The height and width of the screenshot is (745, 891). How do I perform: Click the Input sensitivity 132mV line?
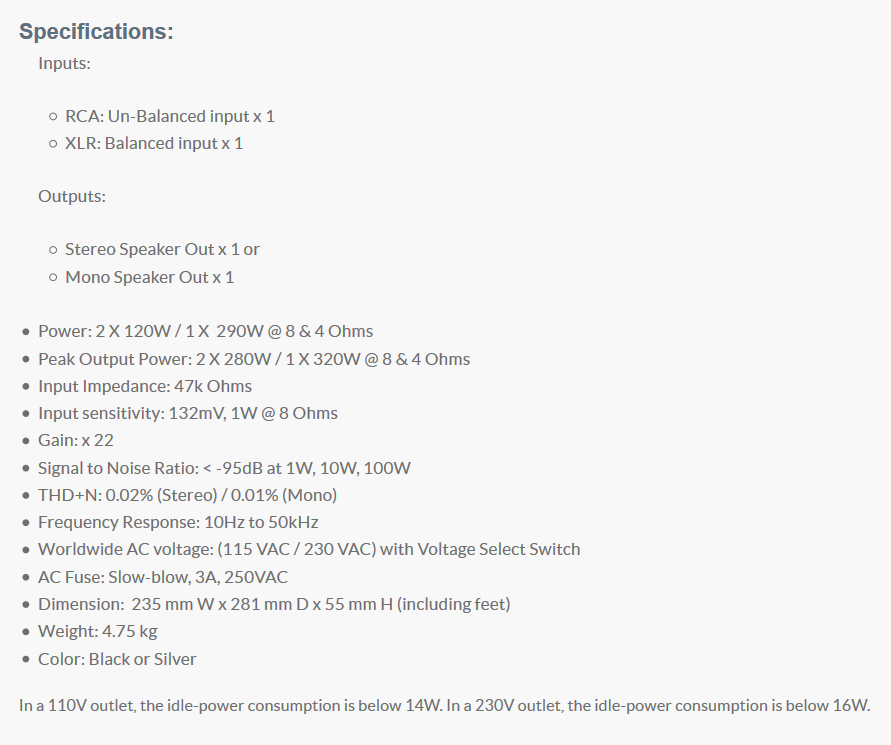click(x=188, y=413)
